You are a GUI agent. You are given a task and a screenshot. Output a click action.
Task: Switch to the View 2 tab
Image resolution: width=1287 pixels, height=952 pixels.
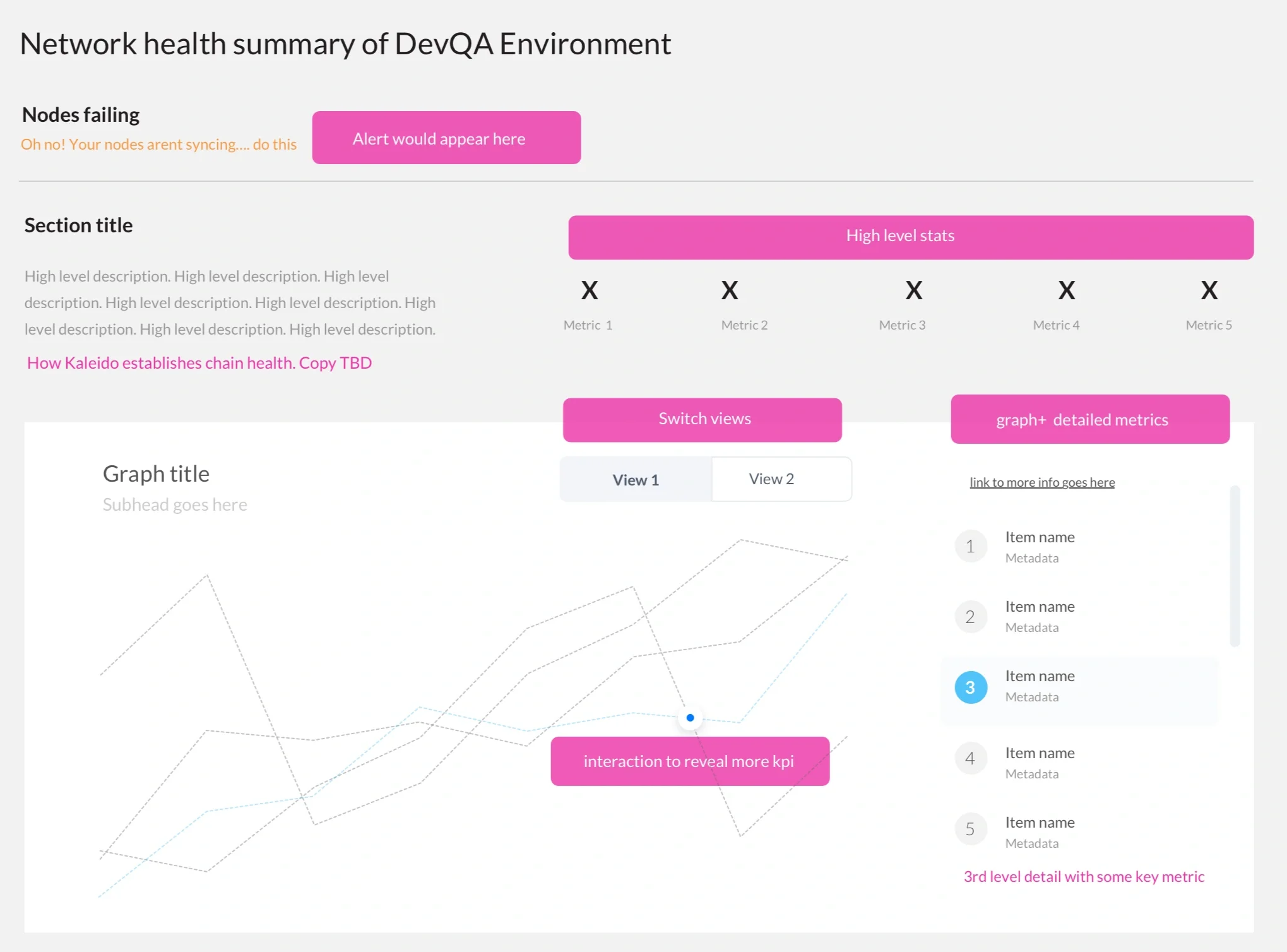(771, 479)
